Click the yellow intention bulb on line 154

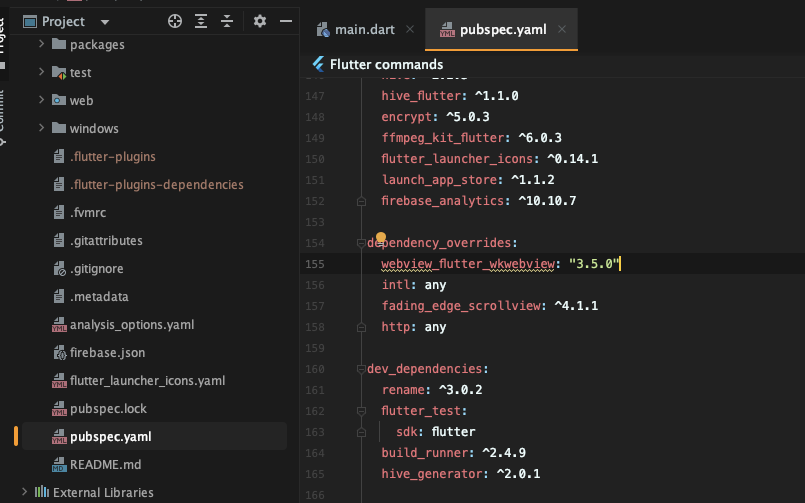pyautogui.click(x=380, y=237)
